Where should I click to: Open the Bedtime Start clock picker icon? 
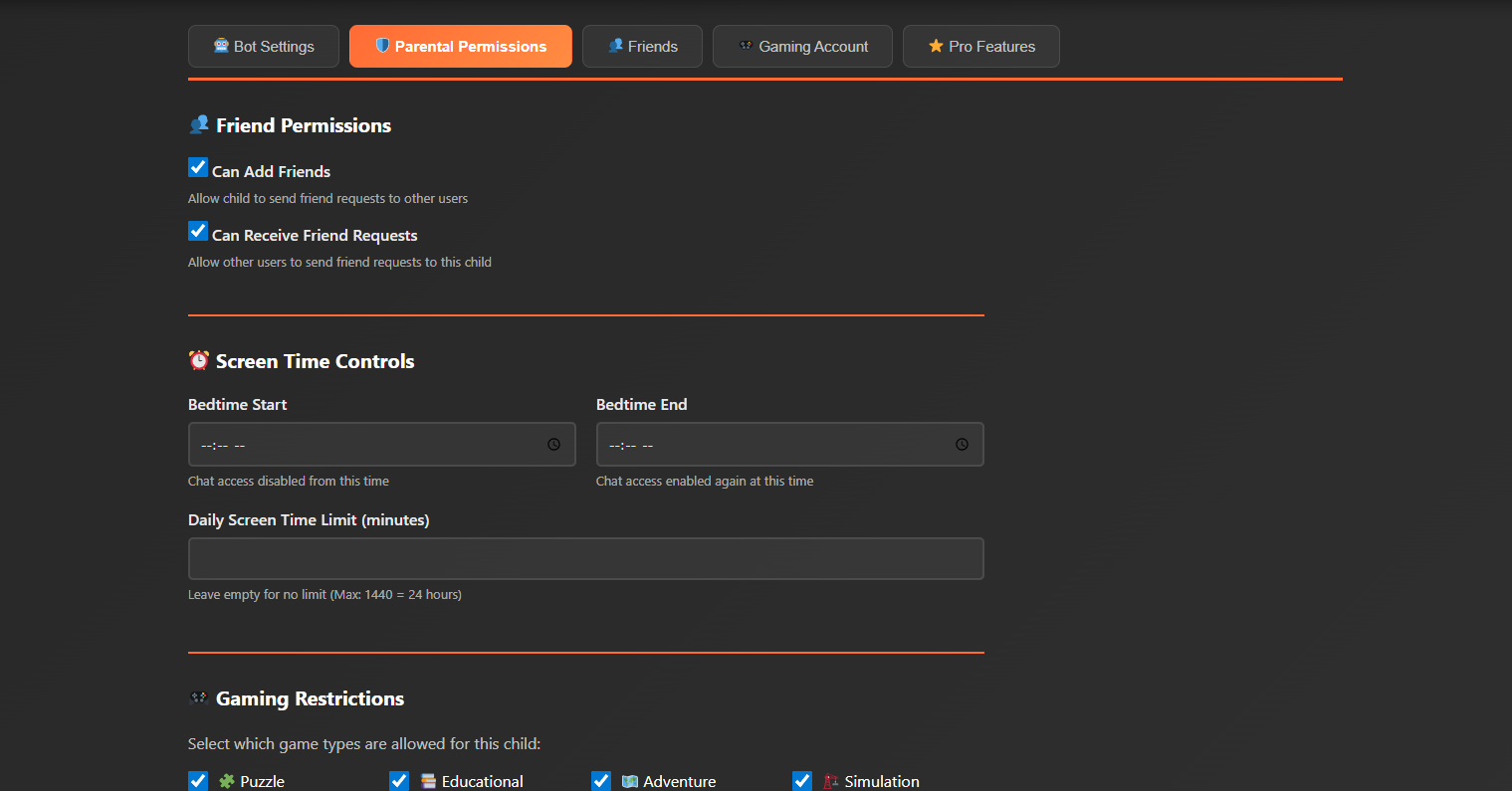click(554, 445)
